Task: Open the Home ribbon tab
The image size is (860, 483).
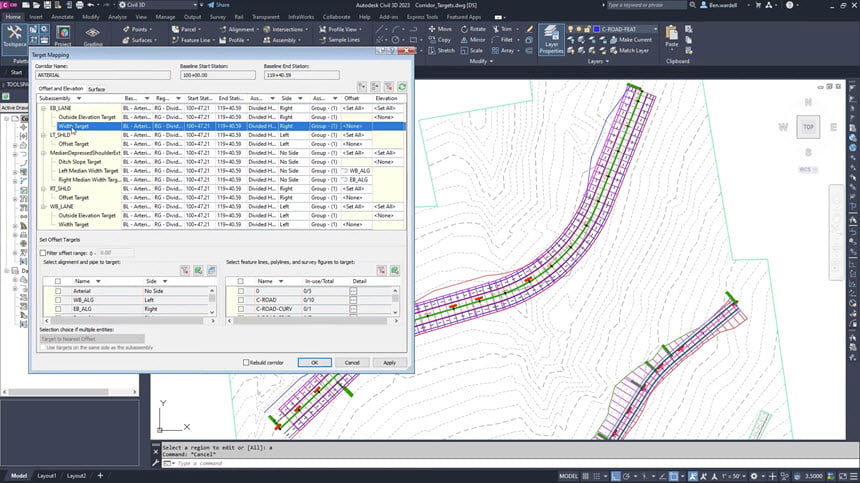Action: 13,17
